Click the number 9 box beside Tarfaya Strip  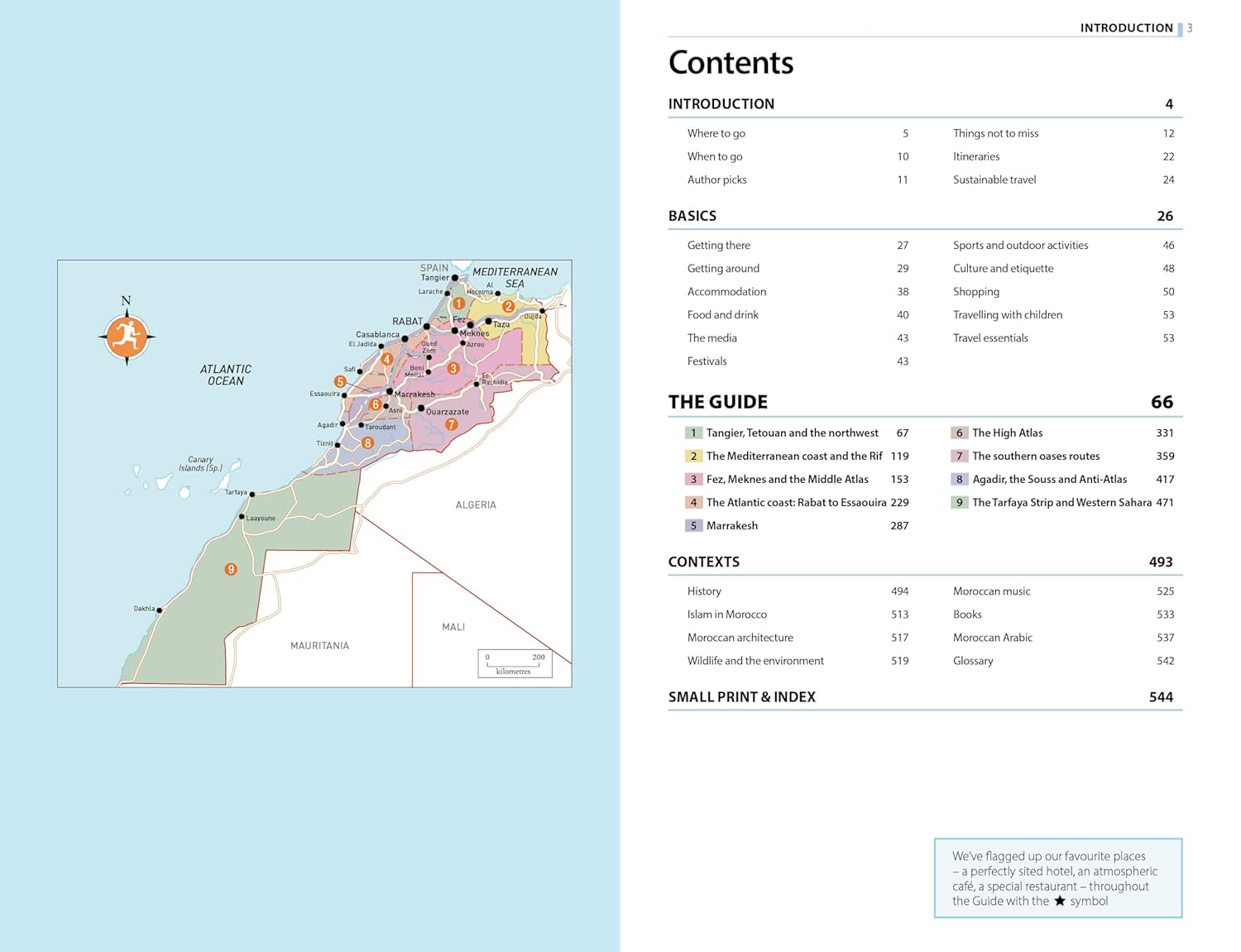pos(960,502)
